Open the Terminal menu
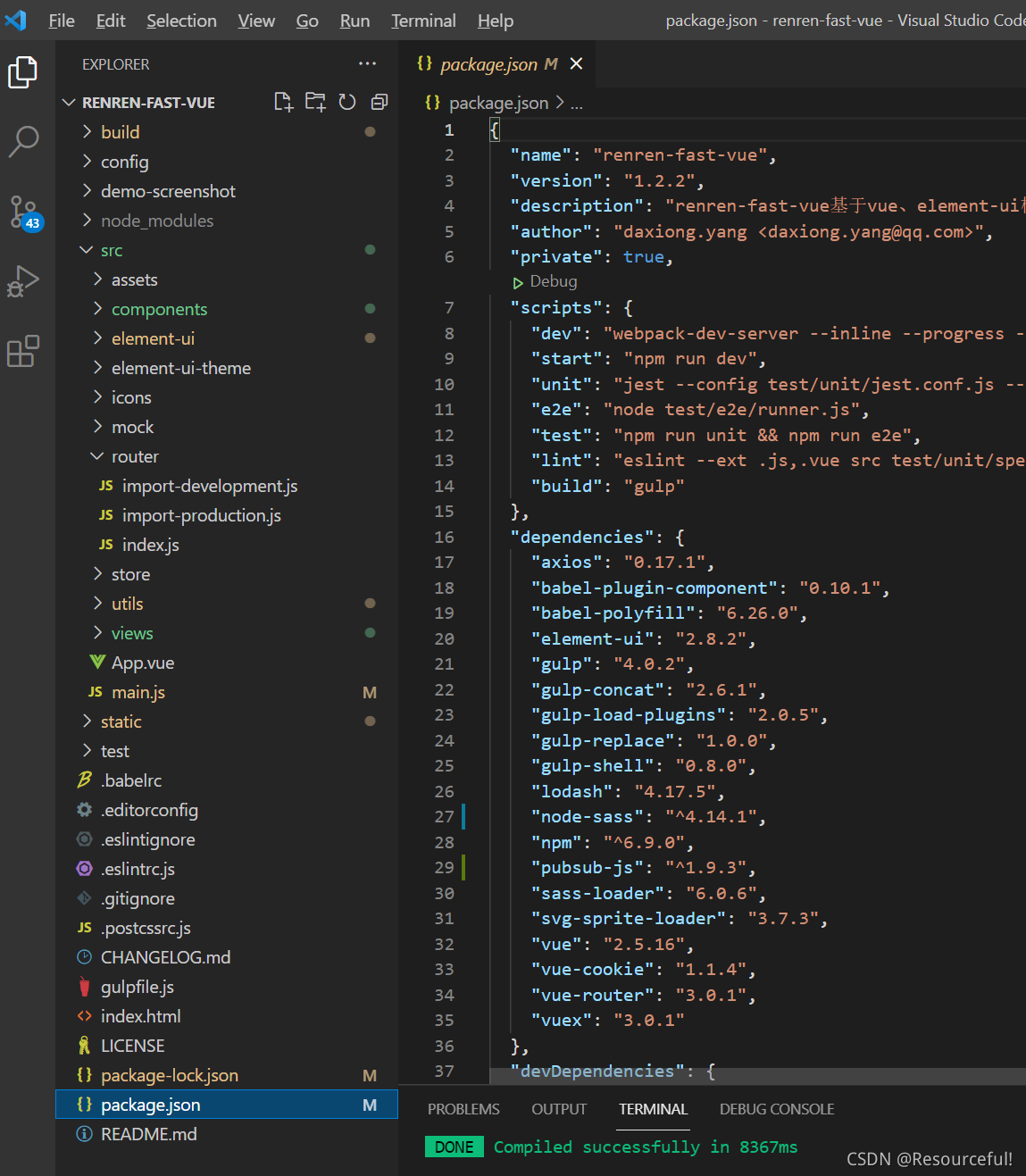The image size is (1026, 1176). 423,21
